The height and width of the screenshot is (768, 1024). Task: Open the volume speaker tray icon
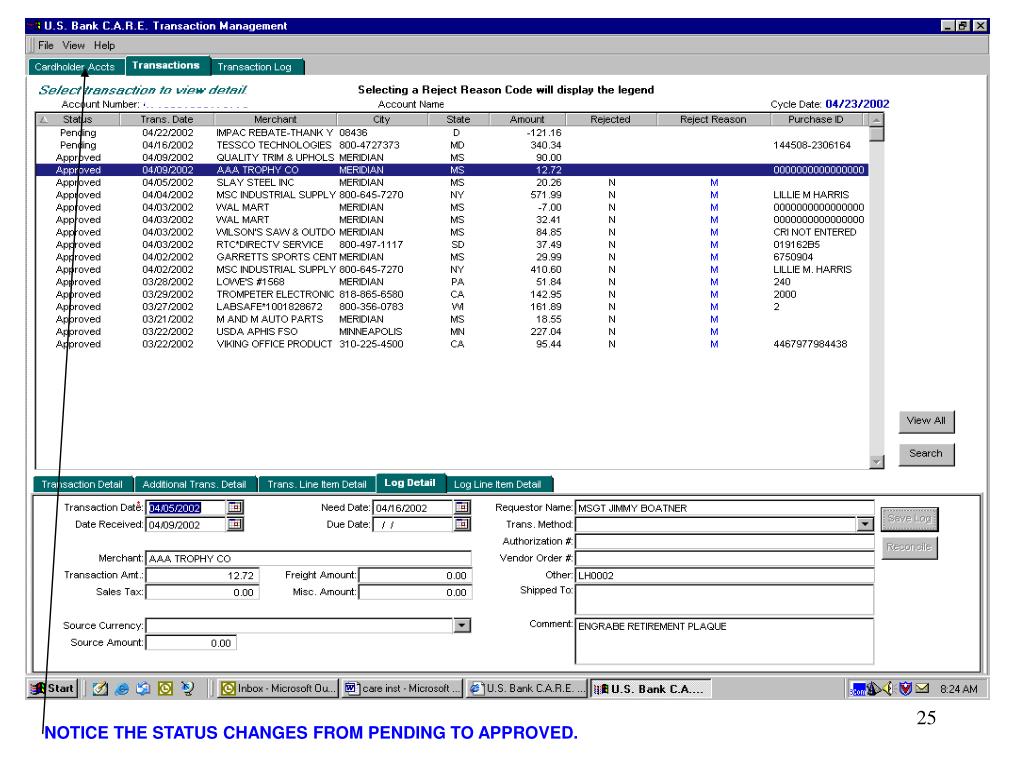pyautogui.click(x=888, y=688)
